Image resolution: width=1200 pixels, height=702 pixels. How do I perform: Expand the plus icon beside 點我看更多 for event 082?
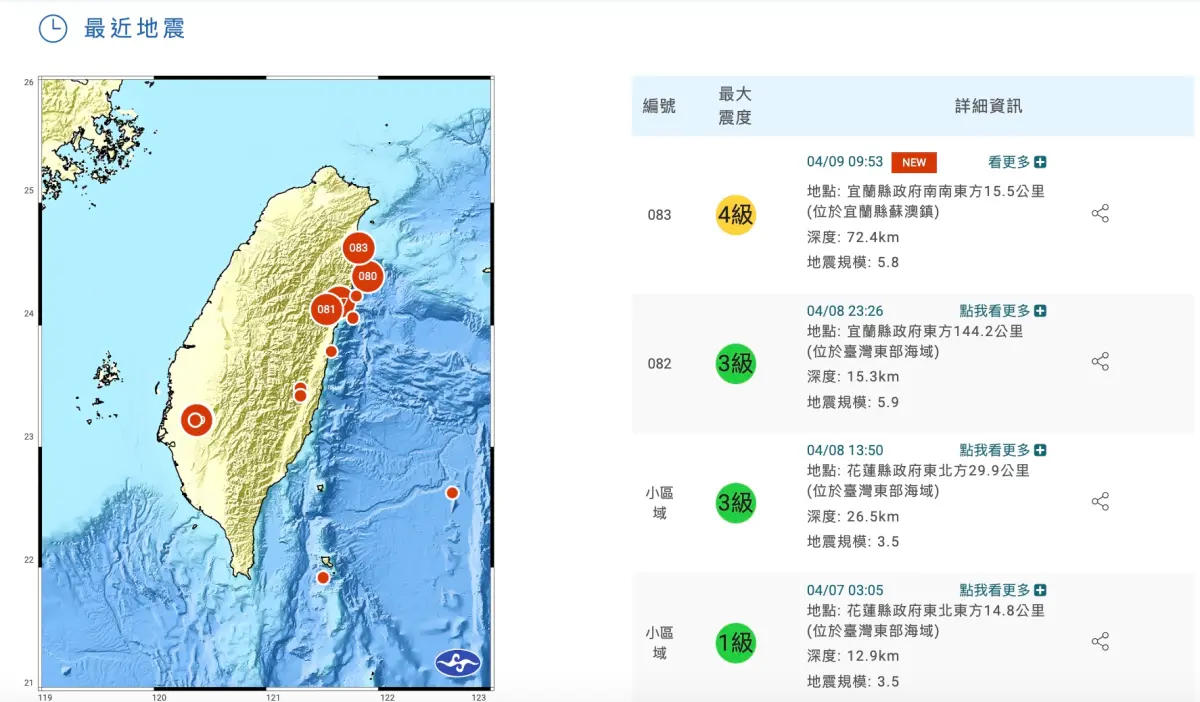click(x=1041, y=310)
